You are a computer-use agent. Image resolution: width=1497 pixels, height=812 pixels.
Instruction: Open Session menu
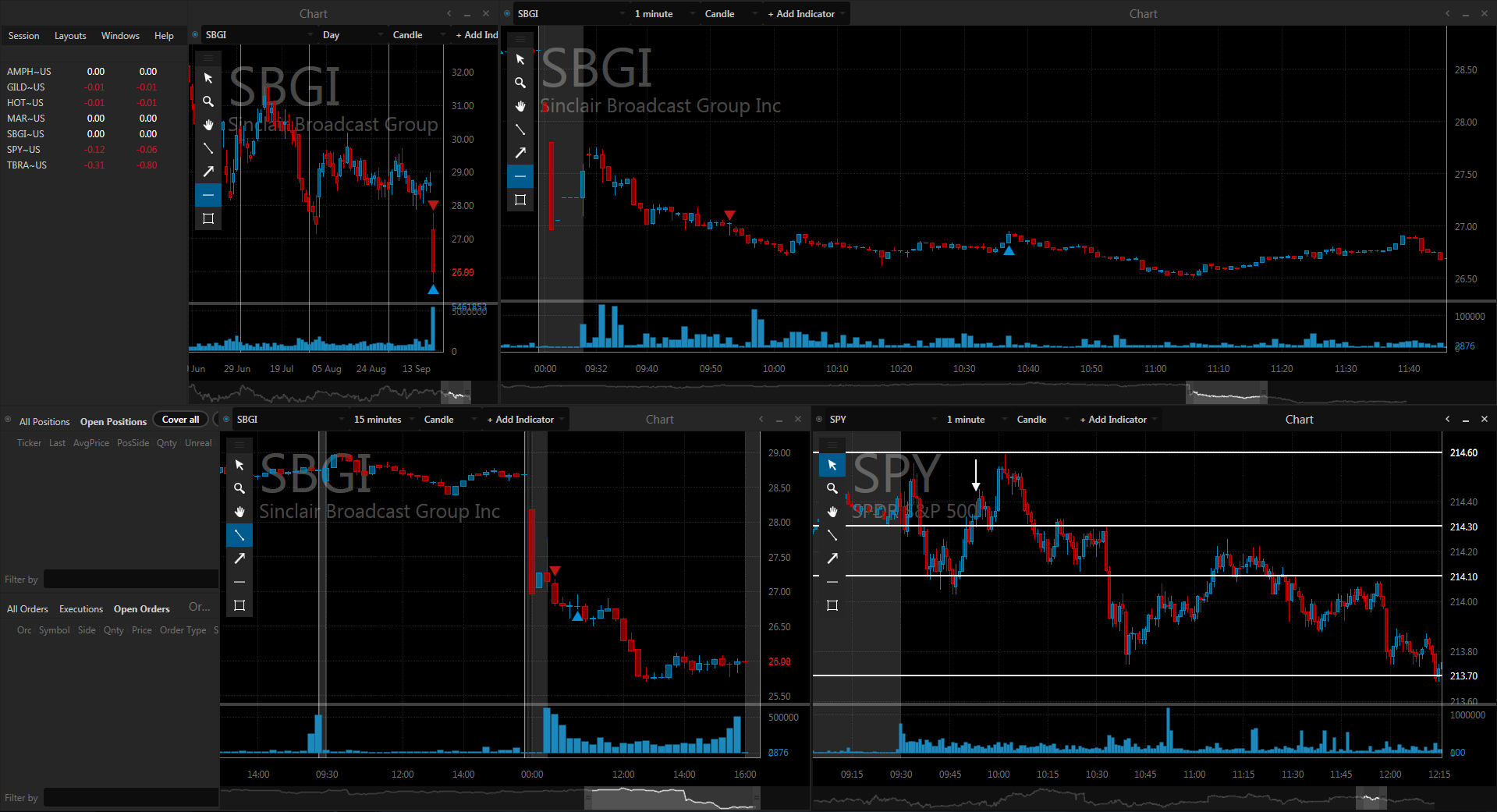coord(23,36)
